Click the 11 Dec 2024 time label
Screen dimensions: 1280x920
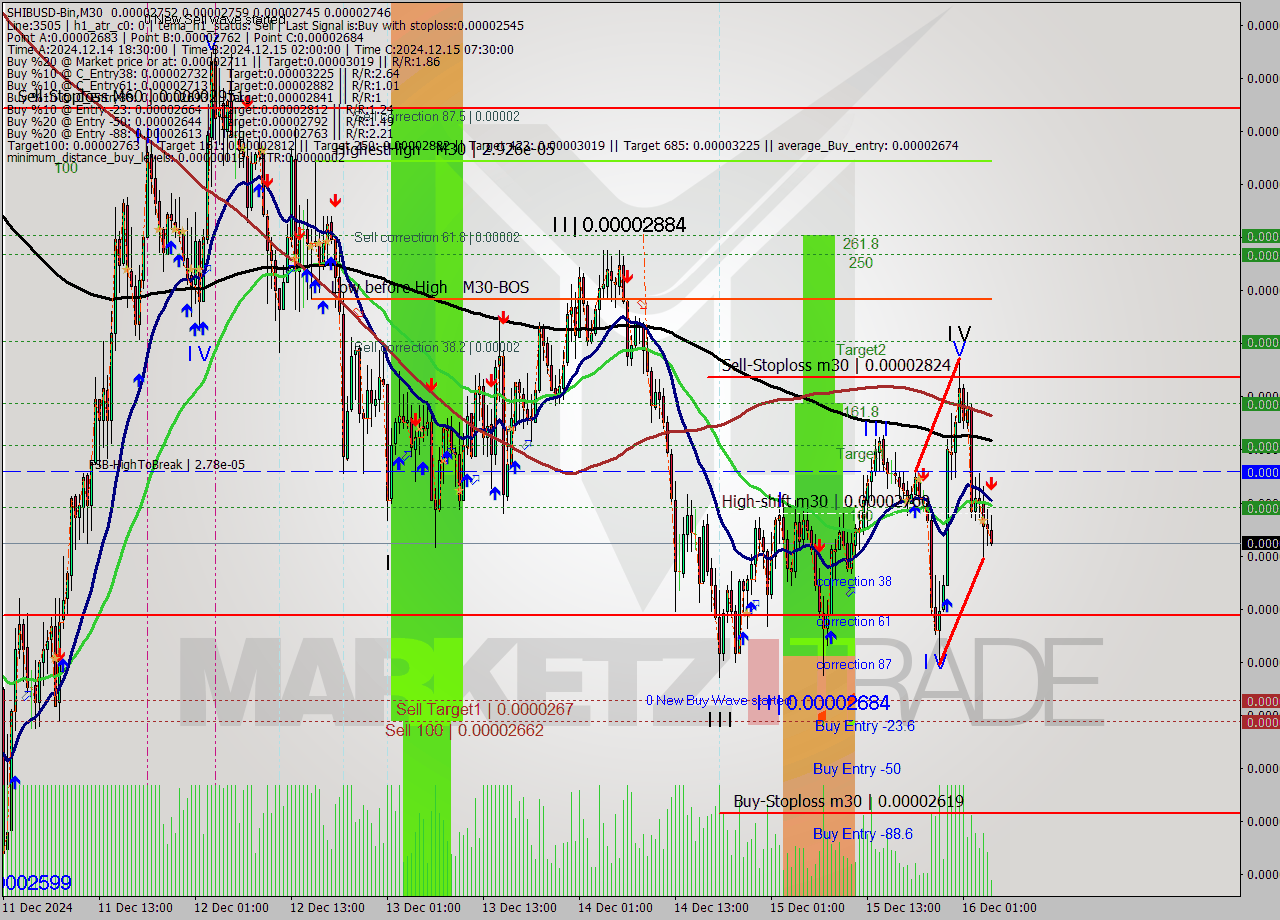(x=37, y=908)
